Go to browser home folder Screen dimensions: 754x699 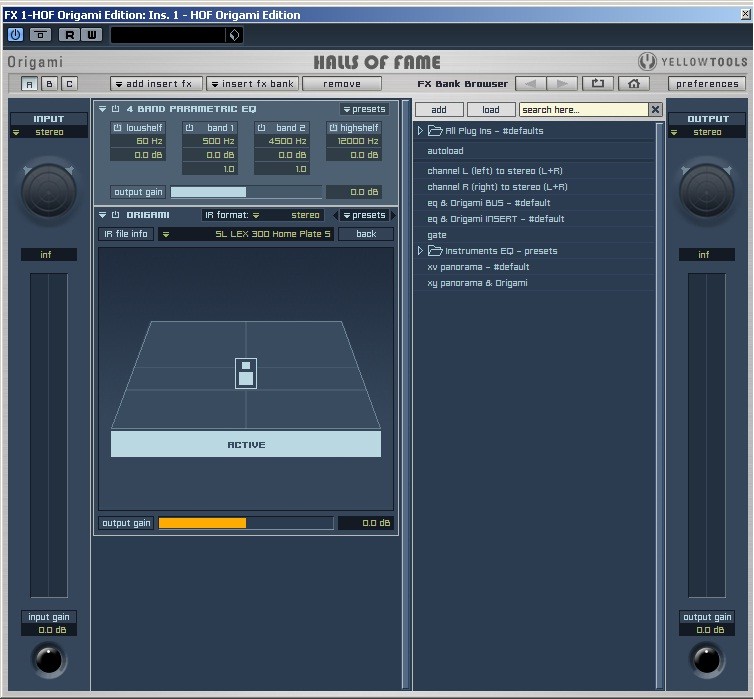click(634, 84)
